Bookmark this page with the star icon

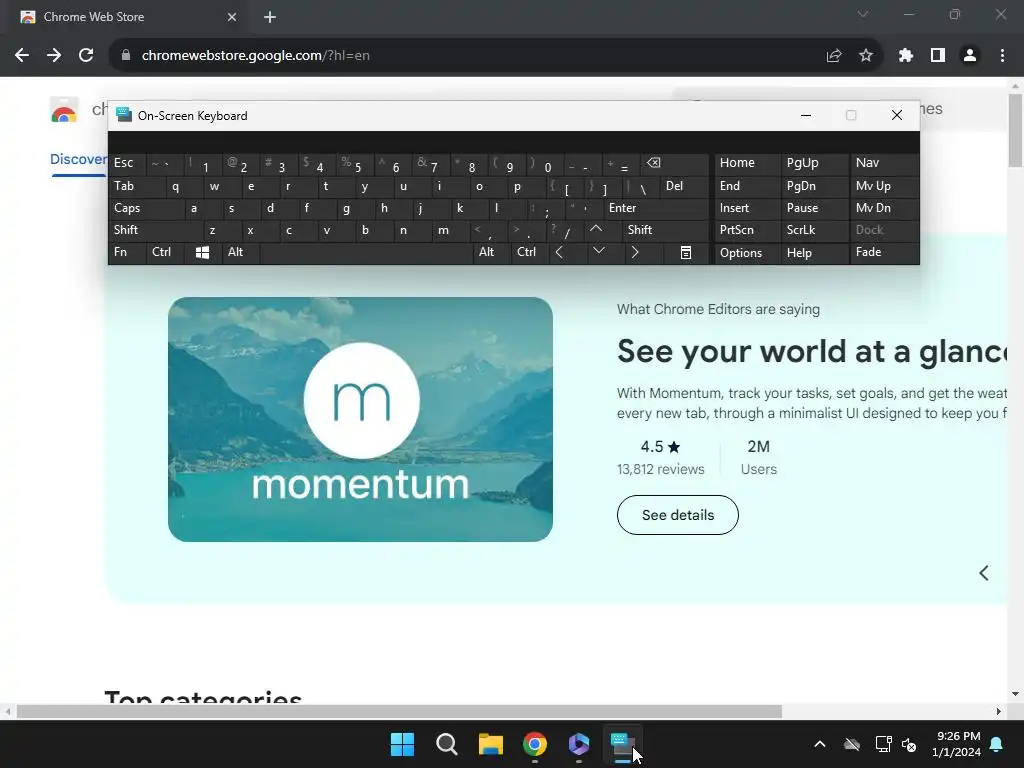pyautogui.click(x=866, y=56)
